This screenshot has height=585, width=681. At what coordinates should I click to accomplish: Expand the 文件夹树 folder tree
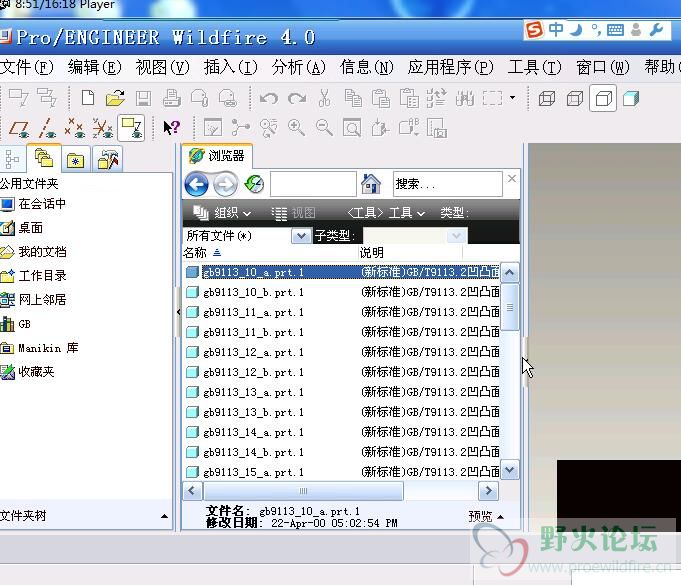[x=164, y=516]
